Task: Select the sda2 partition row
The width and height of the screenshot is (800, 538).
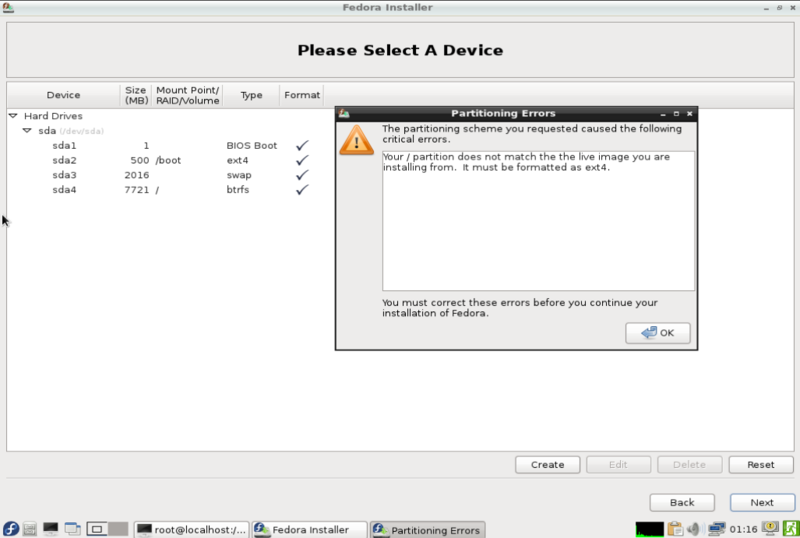Action: click(166, 160)
